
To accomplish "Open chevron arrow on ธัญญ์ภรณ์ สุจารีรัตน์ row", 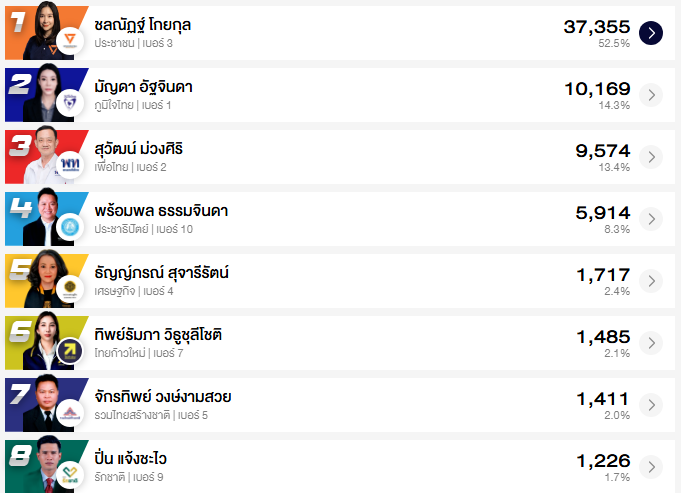I will 651,281.
